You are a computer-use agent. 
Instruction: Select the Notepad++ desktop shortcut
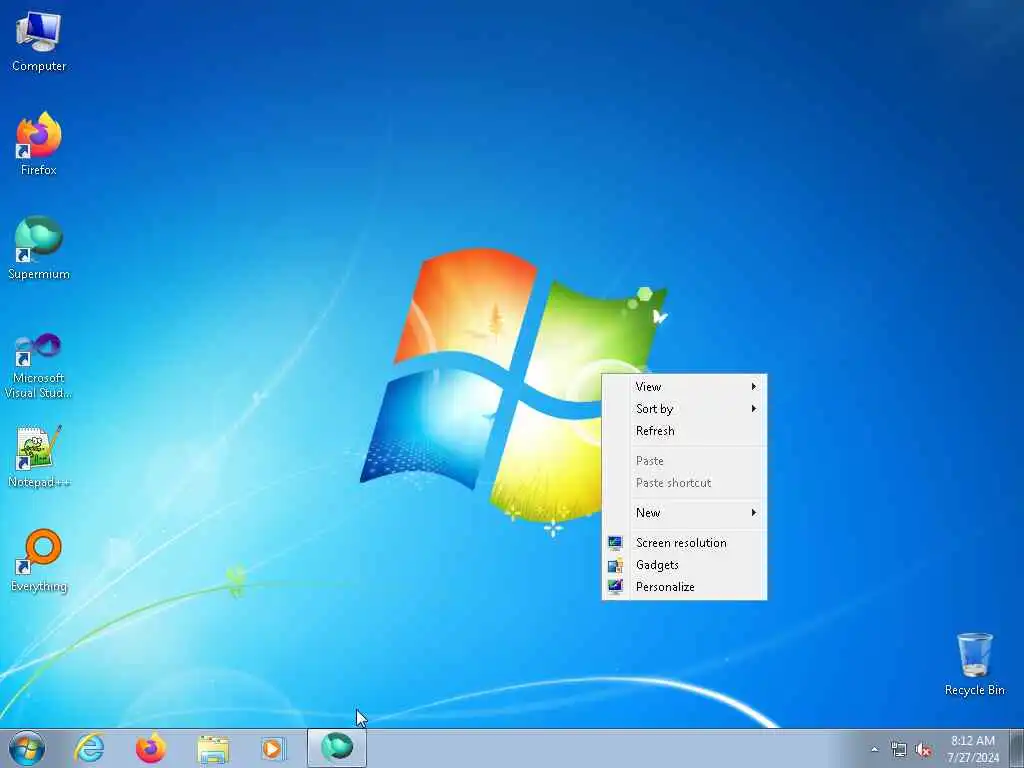(x=39, y=457)
